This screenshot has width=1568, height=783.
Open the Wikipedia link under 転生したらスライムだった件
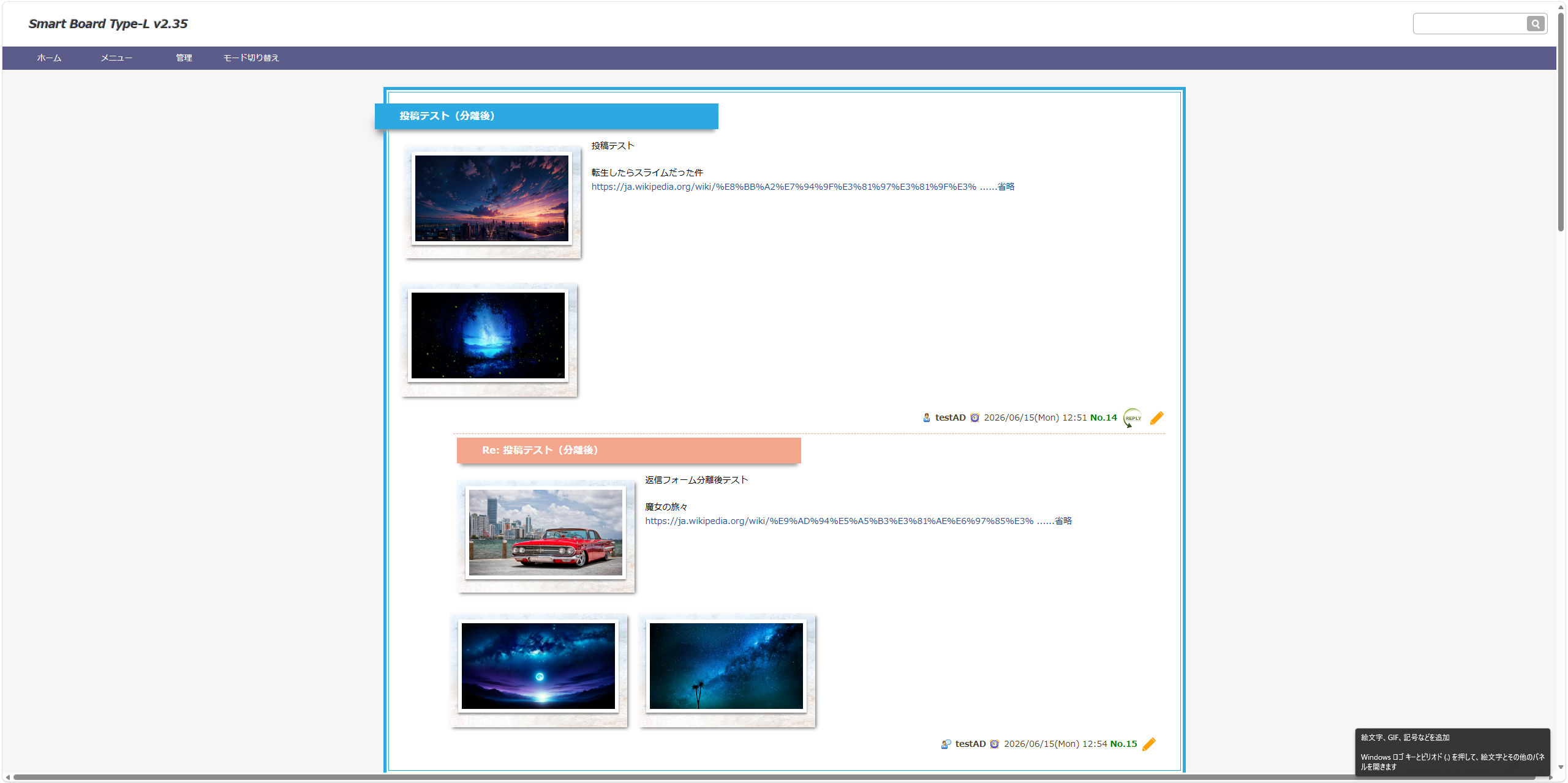coord(803,187)
